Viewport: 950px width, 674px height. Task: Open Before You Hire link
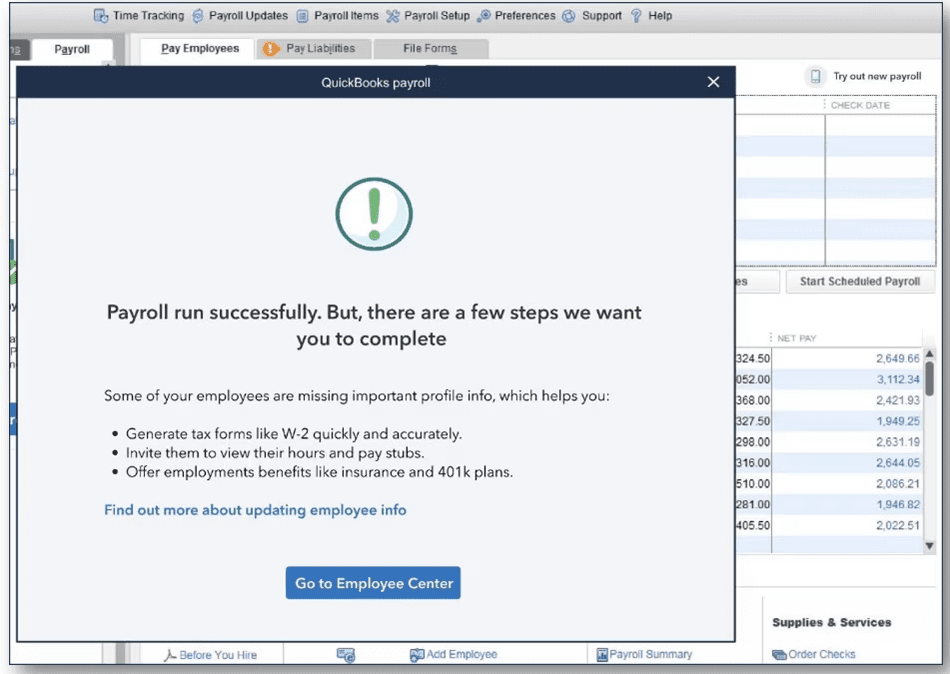(218, 655)
